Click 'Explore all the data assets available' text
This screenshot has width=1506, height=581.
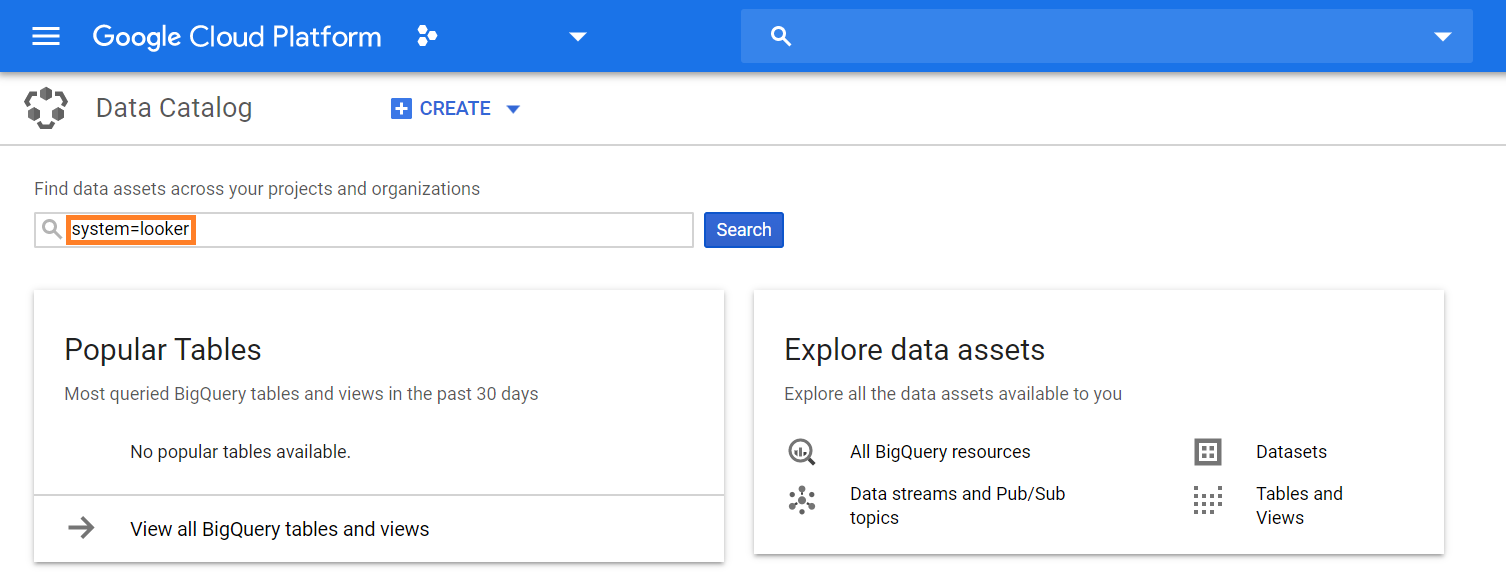point(953,394)
